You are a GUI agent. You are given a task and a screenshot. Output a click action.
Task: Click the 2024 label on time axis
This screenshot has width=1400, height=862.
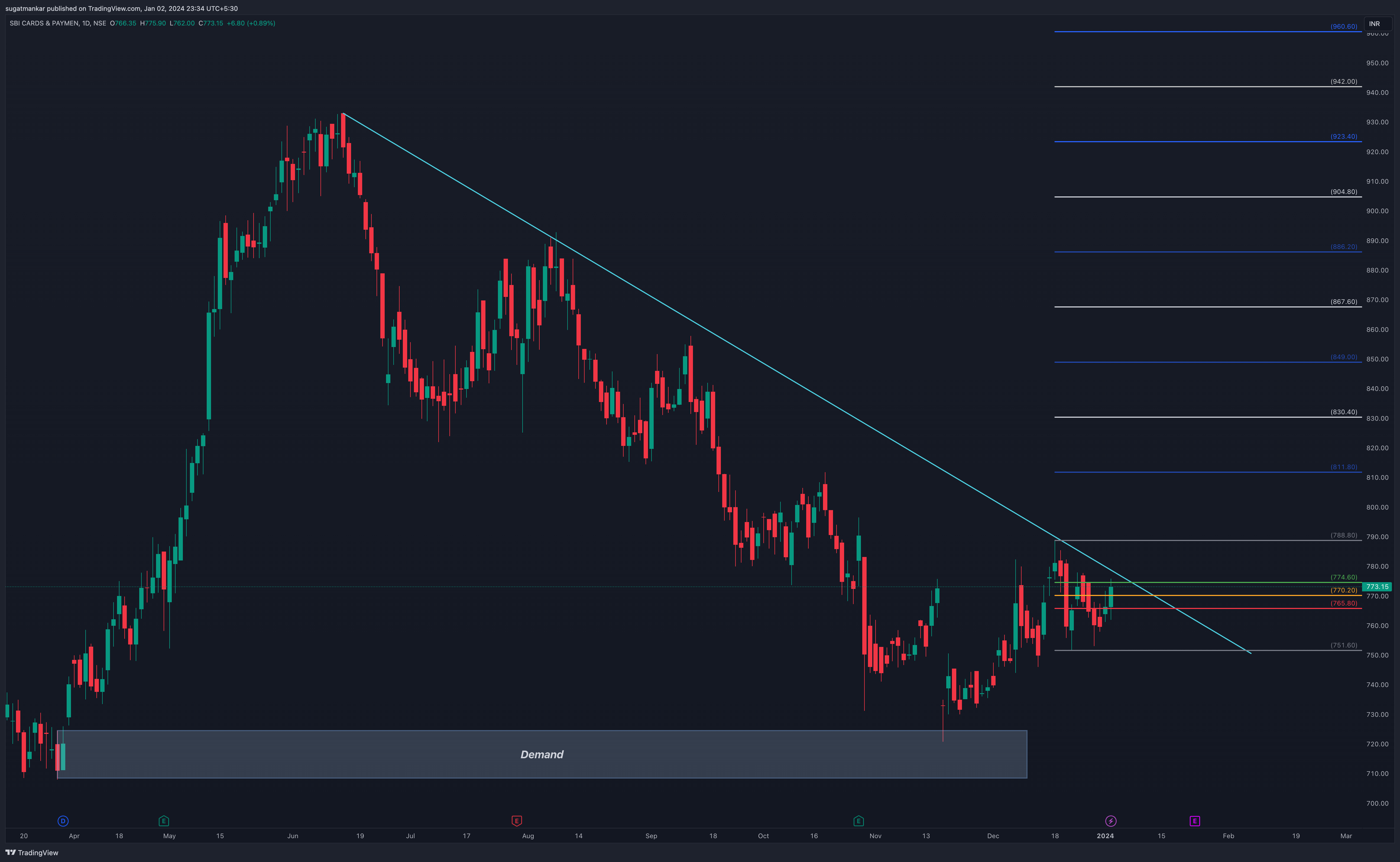[x=1105, y=836]
